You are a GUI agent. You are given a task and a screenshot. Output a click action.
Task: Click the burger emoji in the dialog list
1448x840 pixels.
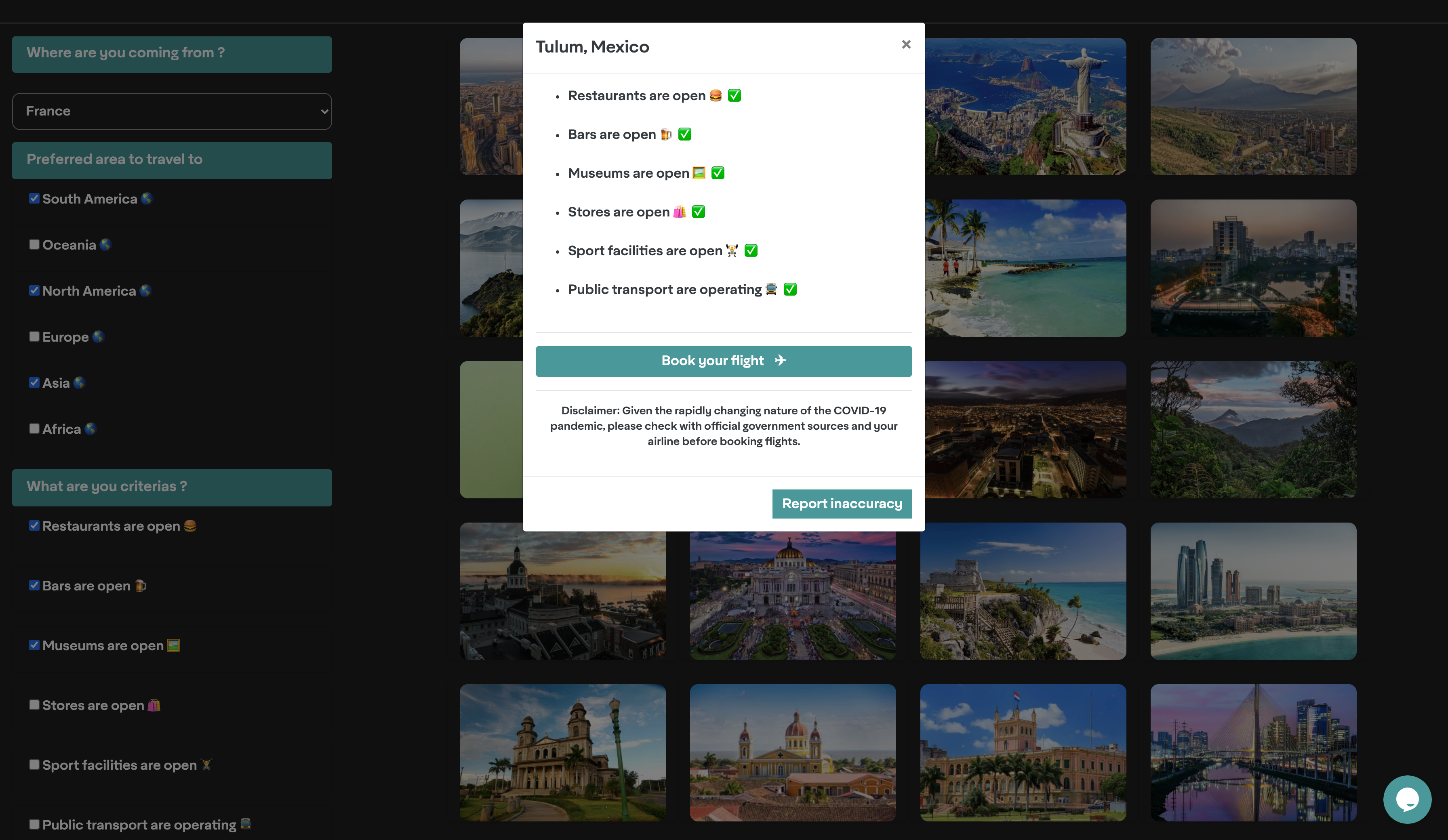716,95
